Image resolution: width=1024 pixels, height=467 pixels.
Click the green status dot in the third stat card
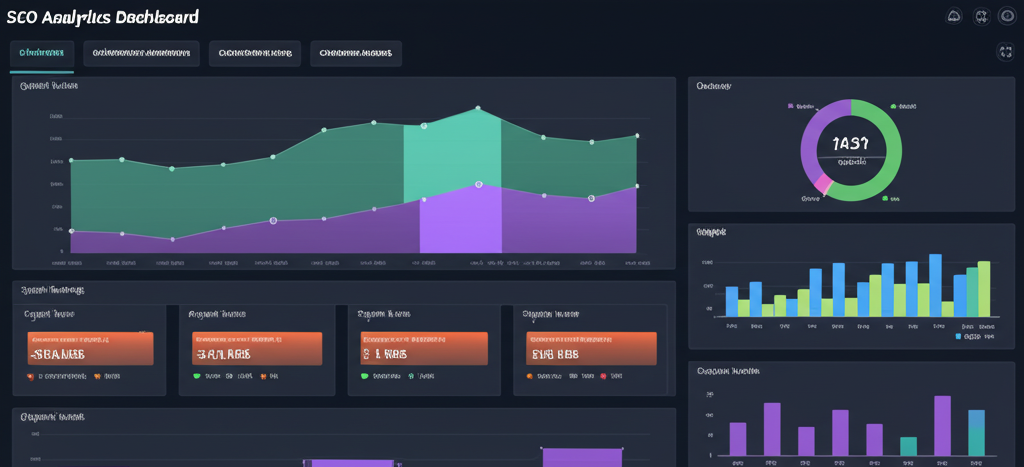365,377
